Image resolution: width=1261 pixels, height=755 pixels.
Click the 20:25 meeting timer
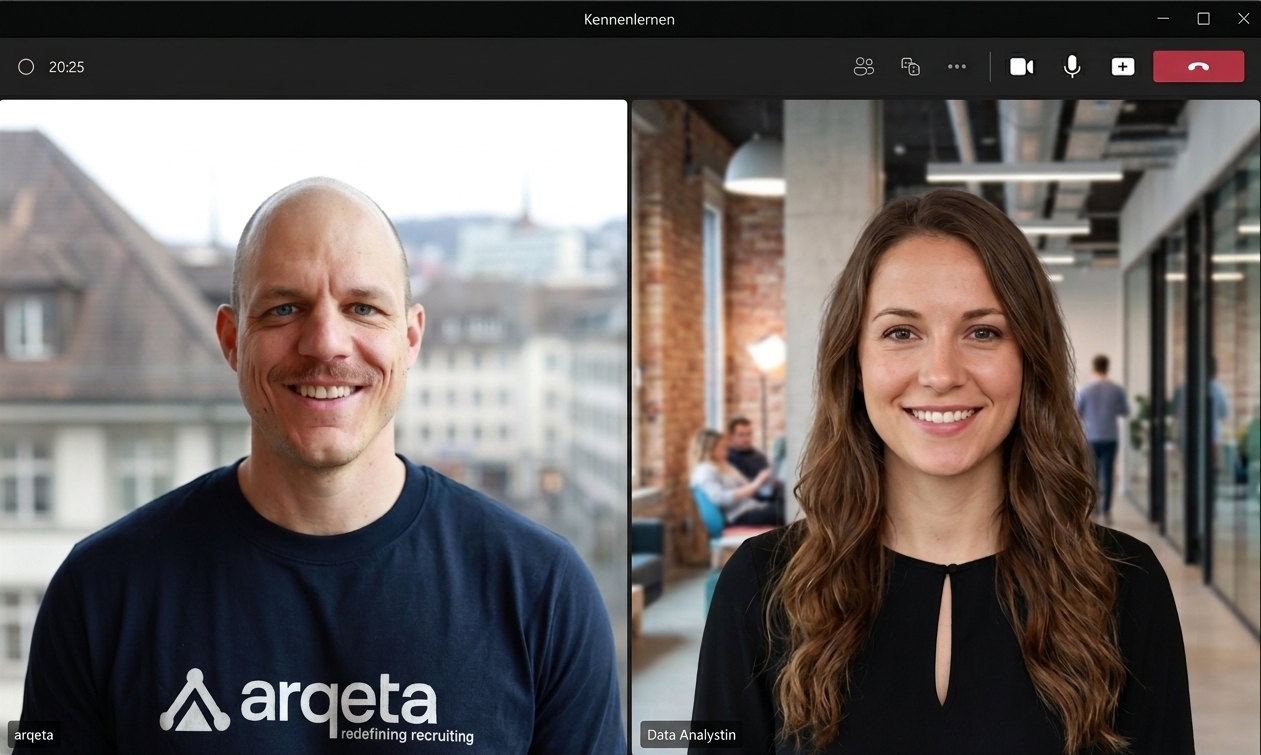(x=66, y=67)
